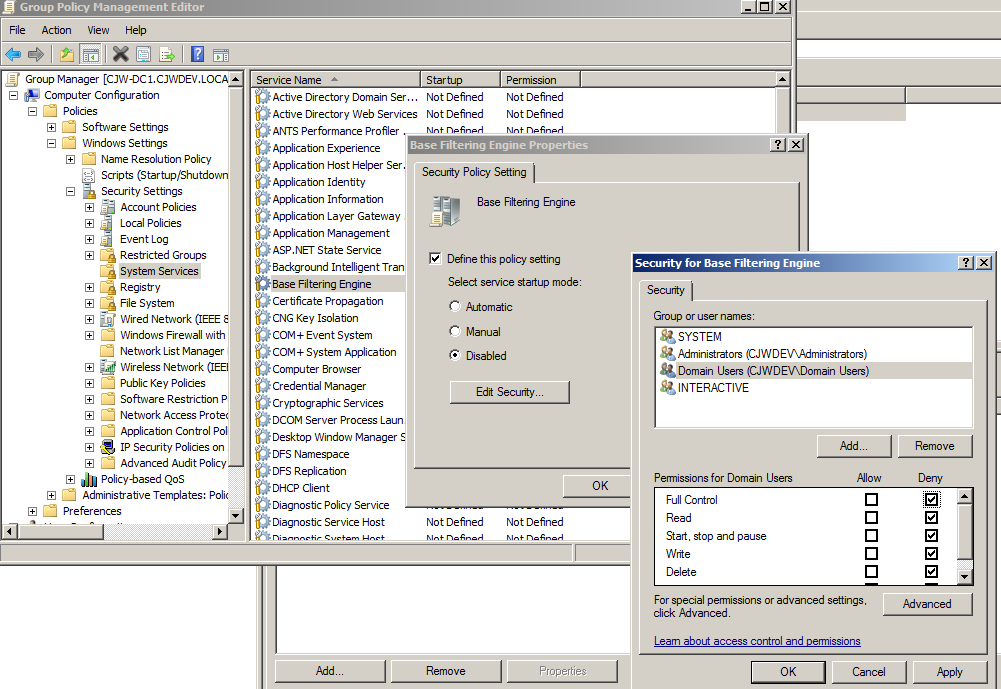Image resolution: width=1001 pixels, height=689 pixels.
Task: Open the Action menu
Action: click(x=55, y=29)
